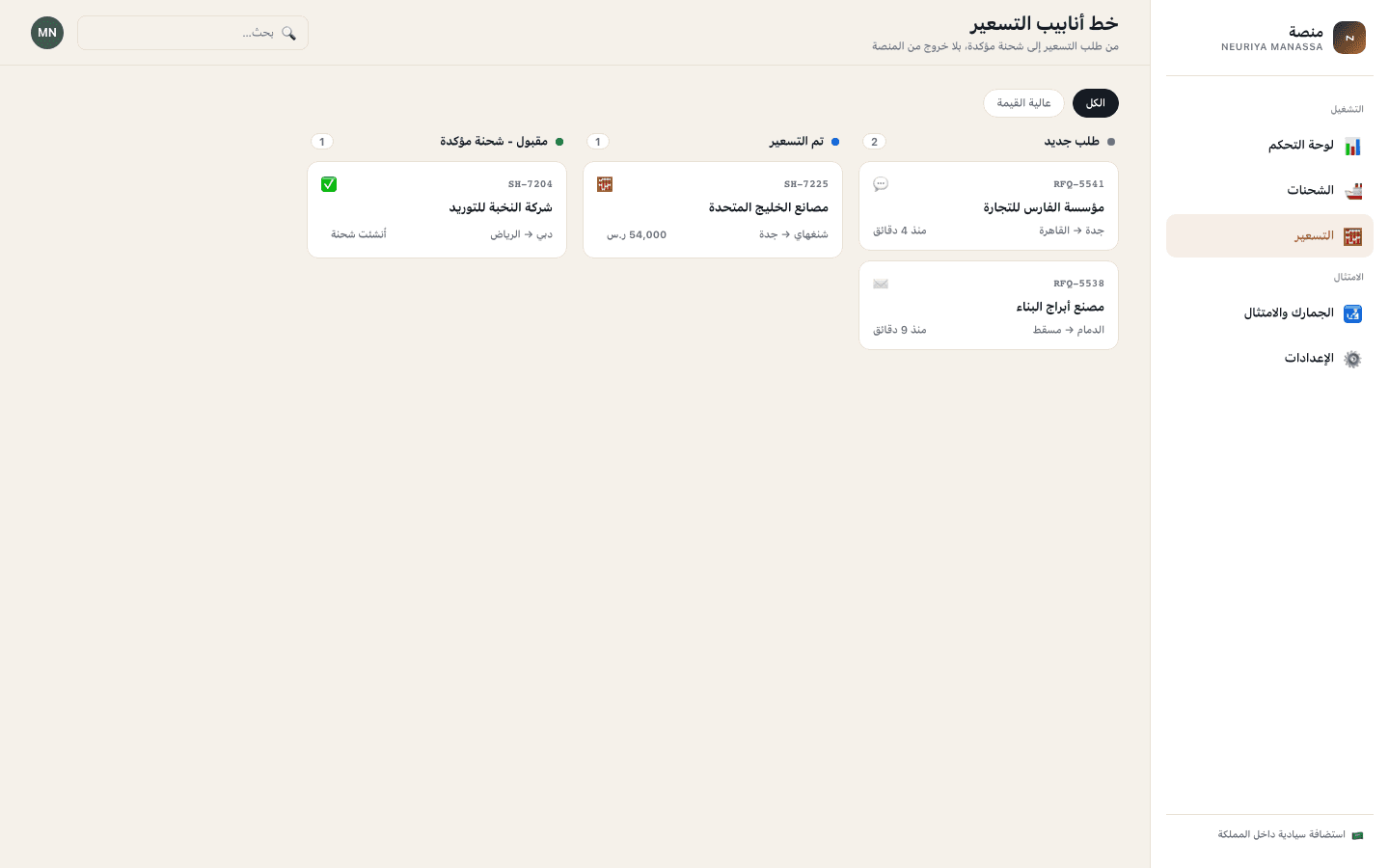Click the count badge for تم التسعير
The height and width of the screenshot is (868, 1389).
pos(598,142)
